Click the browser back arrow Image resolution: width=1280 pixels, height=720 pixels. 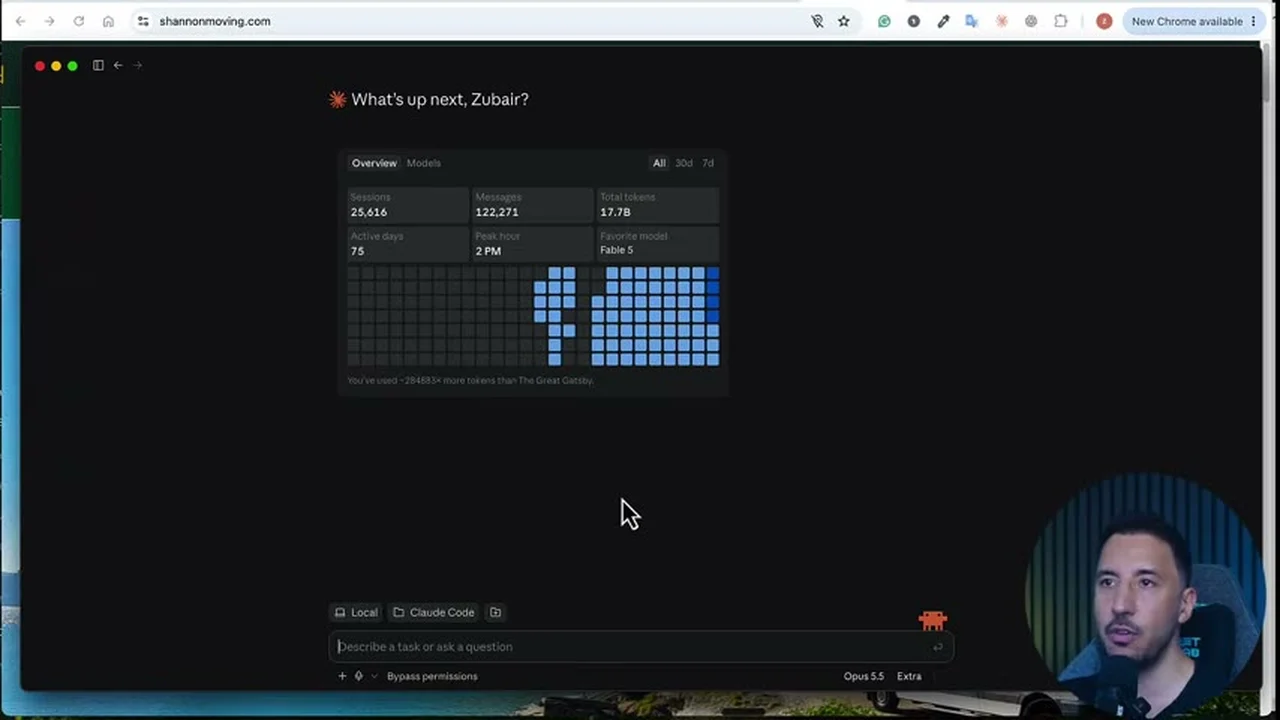pyautogui.click(x=20, y=21)
